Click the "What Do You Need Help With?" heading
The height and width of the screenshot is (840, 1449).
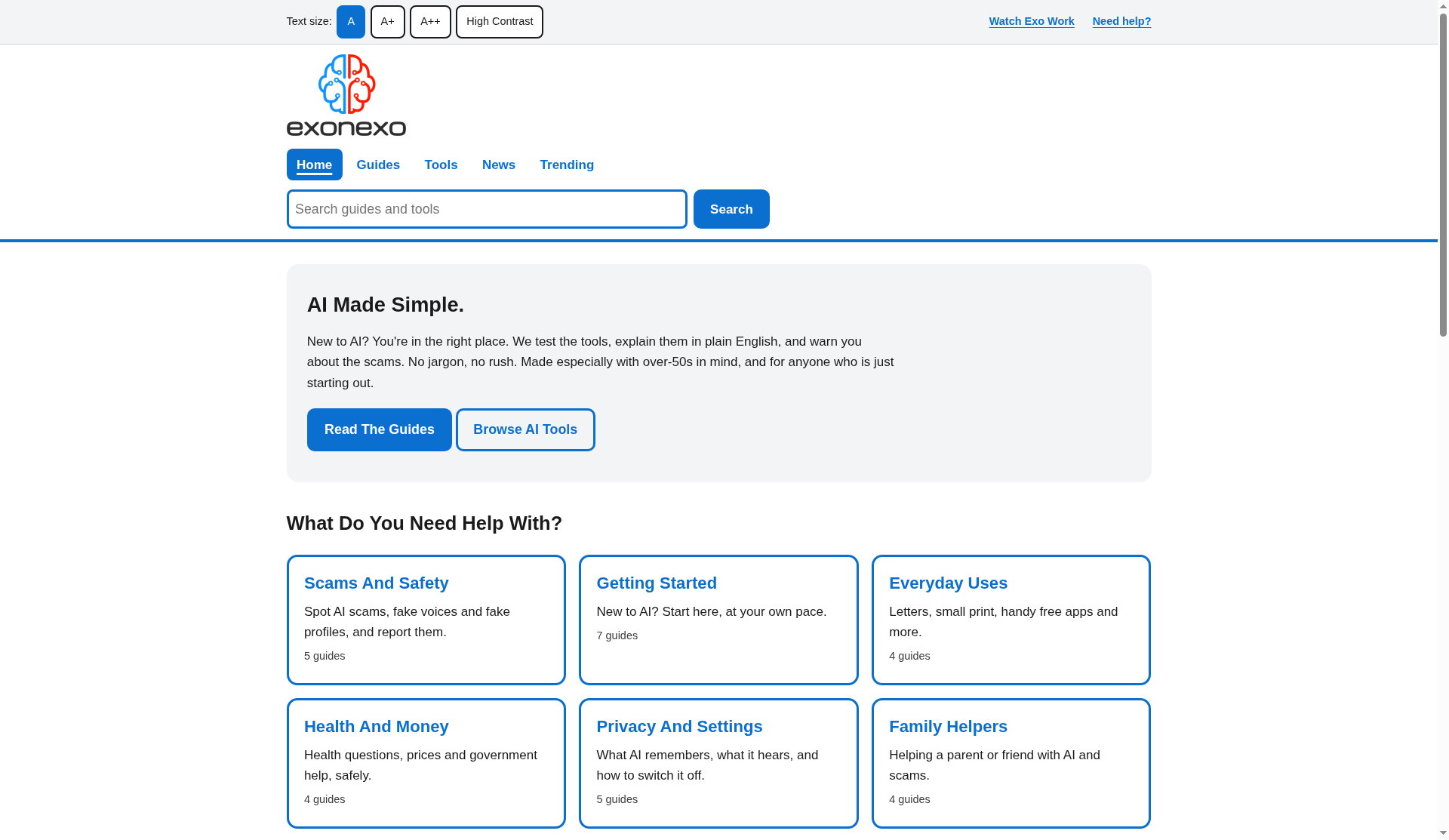click(x=424, y=524)
